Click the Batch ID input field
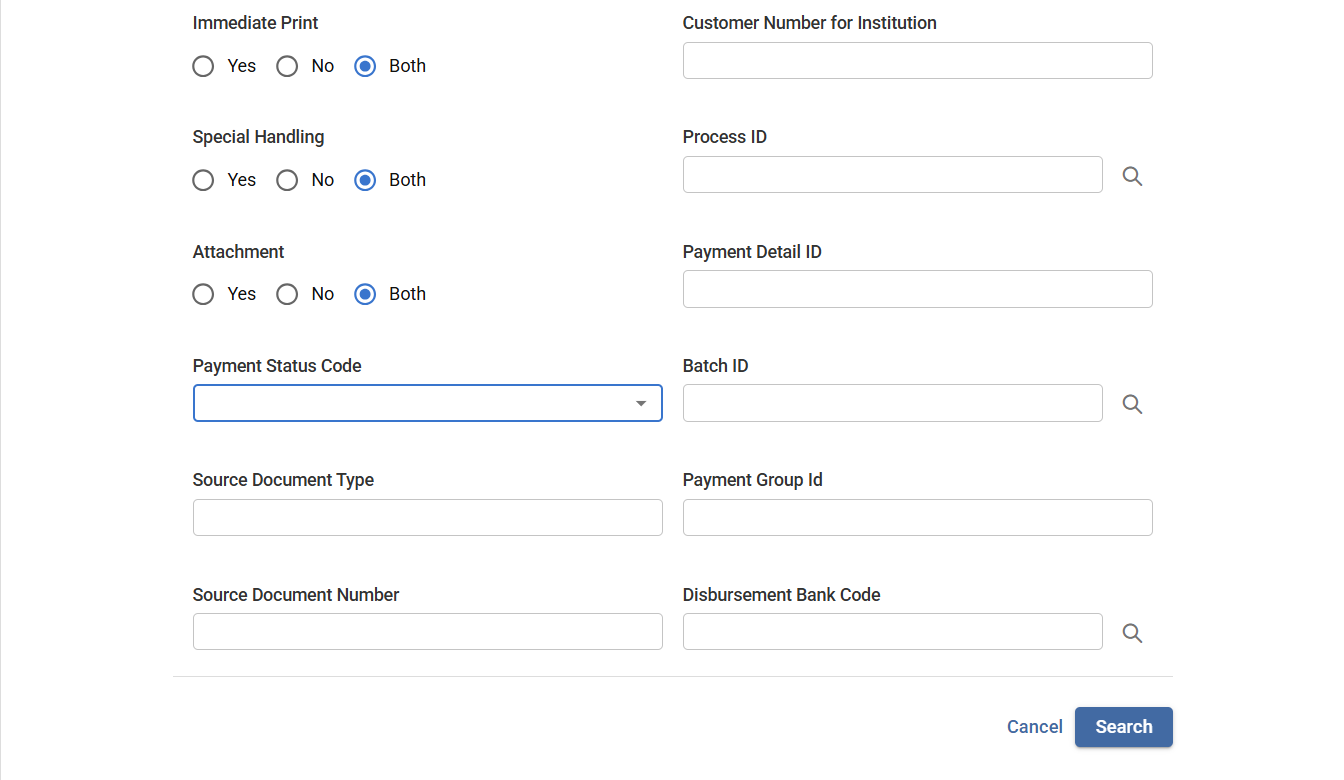 pos(892,403)
